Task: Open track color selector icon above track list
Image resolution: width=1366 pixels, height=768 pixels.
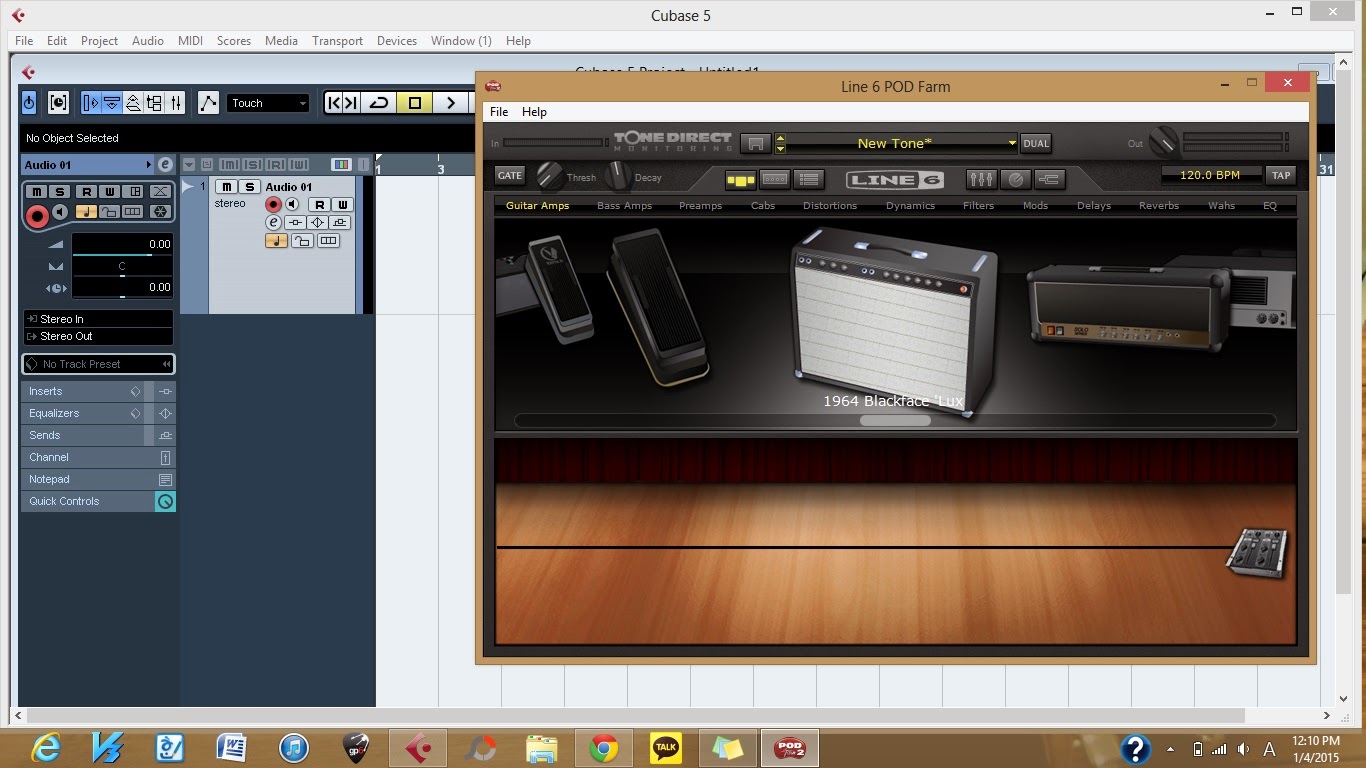Action: click(341, 165)
